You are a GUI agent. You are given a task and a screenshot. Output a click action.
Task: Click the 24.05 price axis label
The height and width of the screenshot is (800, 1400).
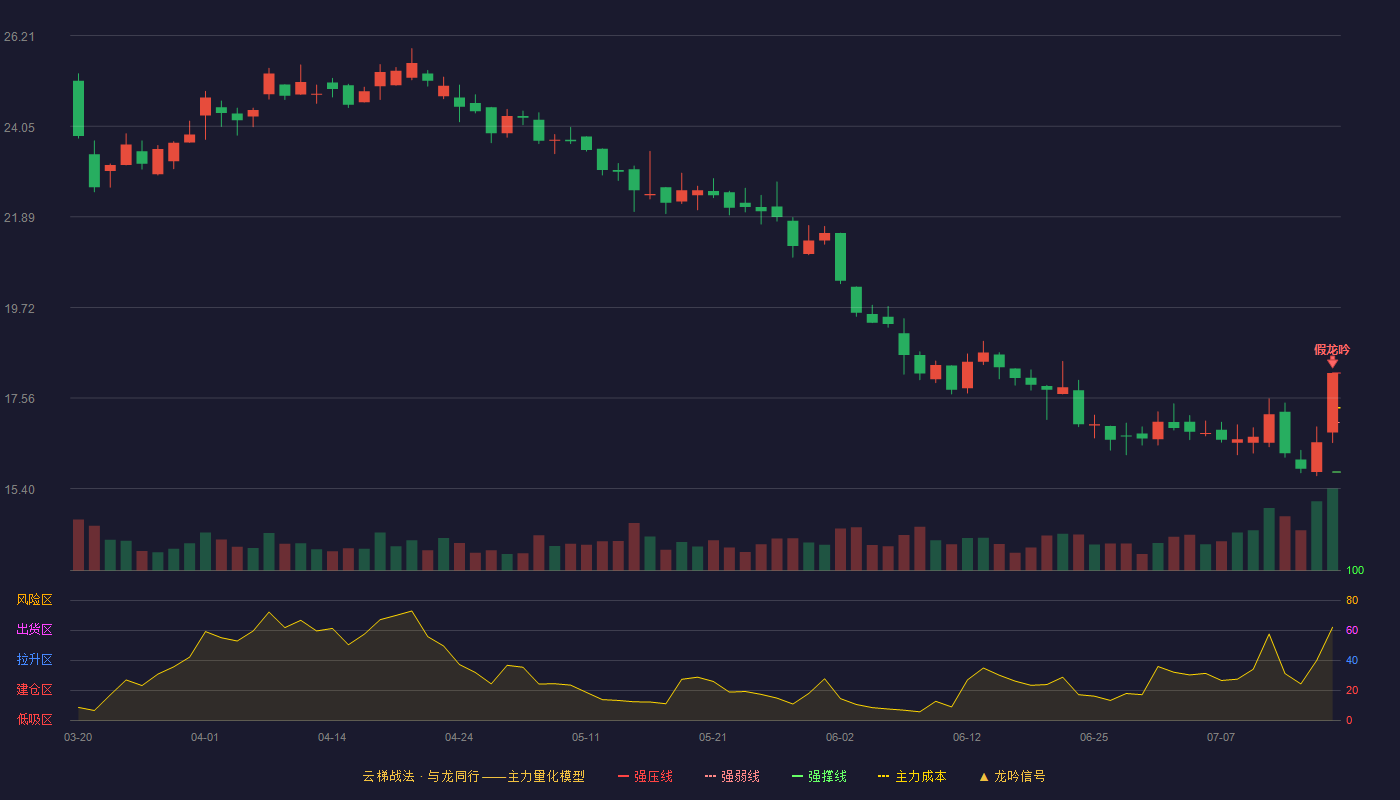pyautogui.click(x=19, y=128)
